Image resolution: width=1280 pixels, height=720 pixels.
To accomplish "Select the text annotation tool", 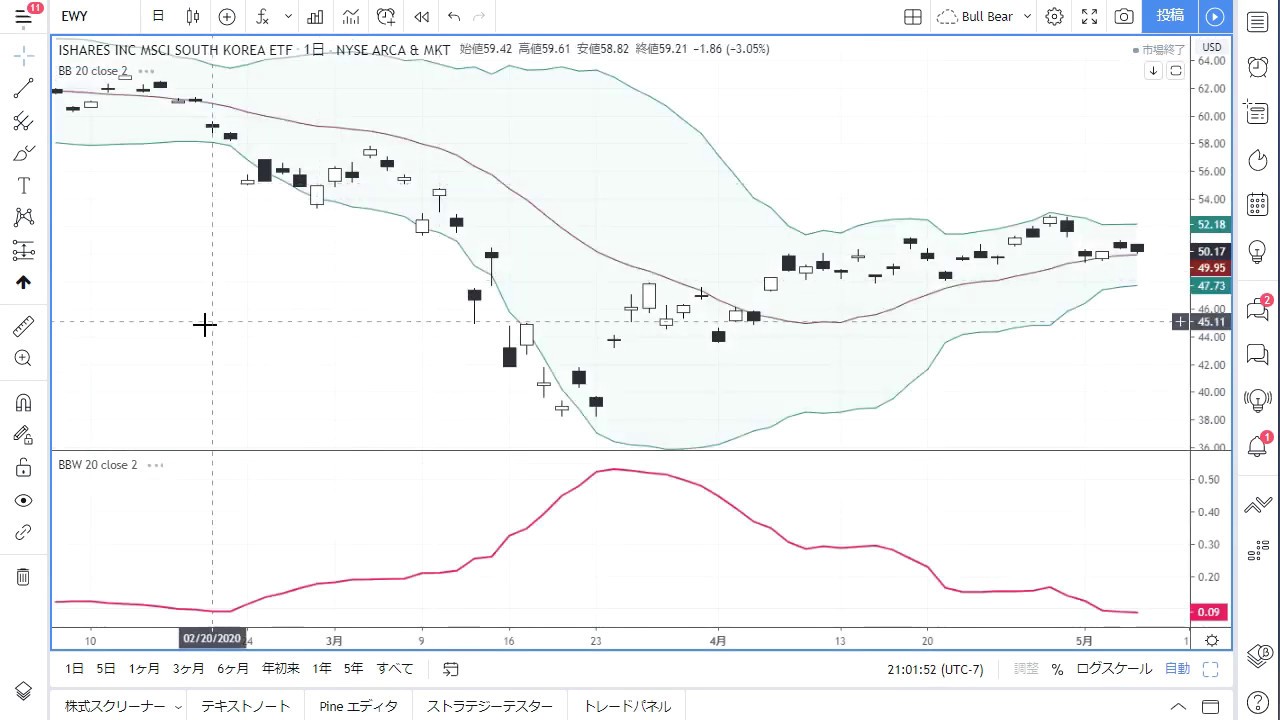I will point(23,186).
